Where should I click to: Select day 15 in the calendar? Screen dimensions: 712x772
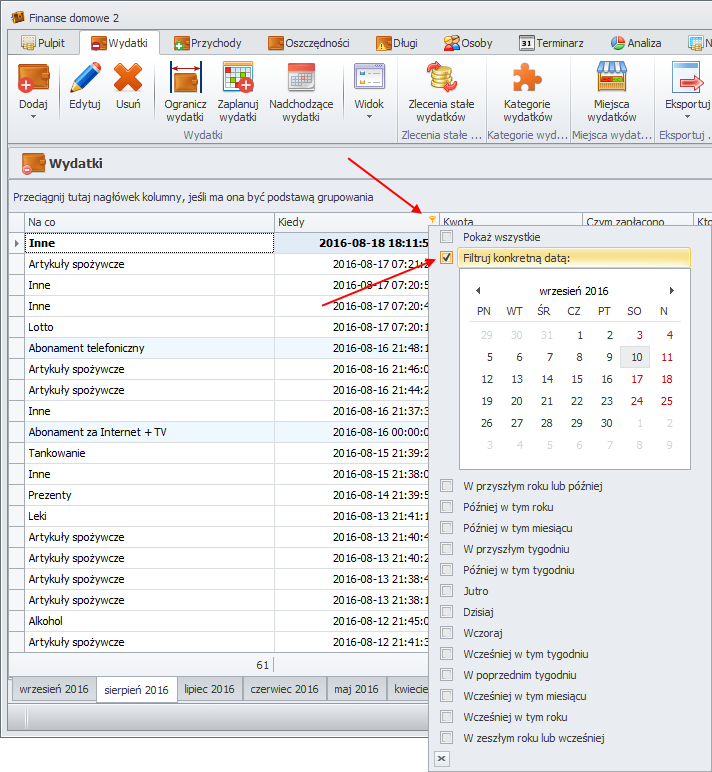(576, 379)
